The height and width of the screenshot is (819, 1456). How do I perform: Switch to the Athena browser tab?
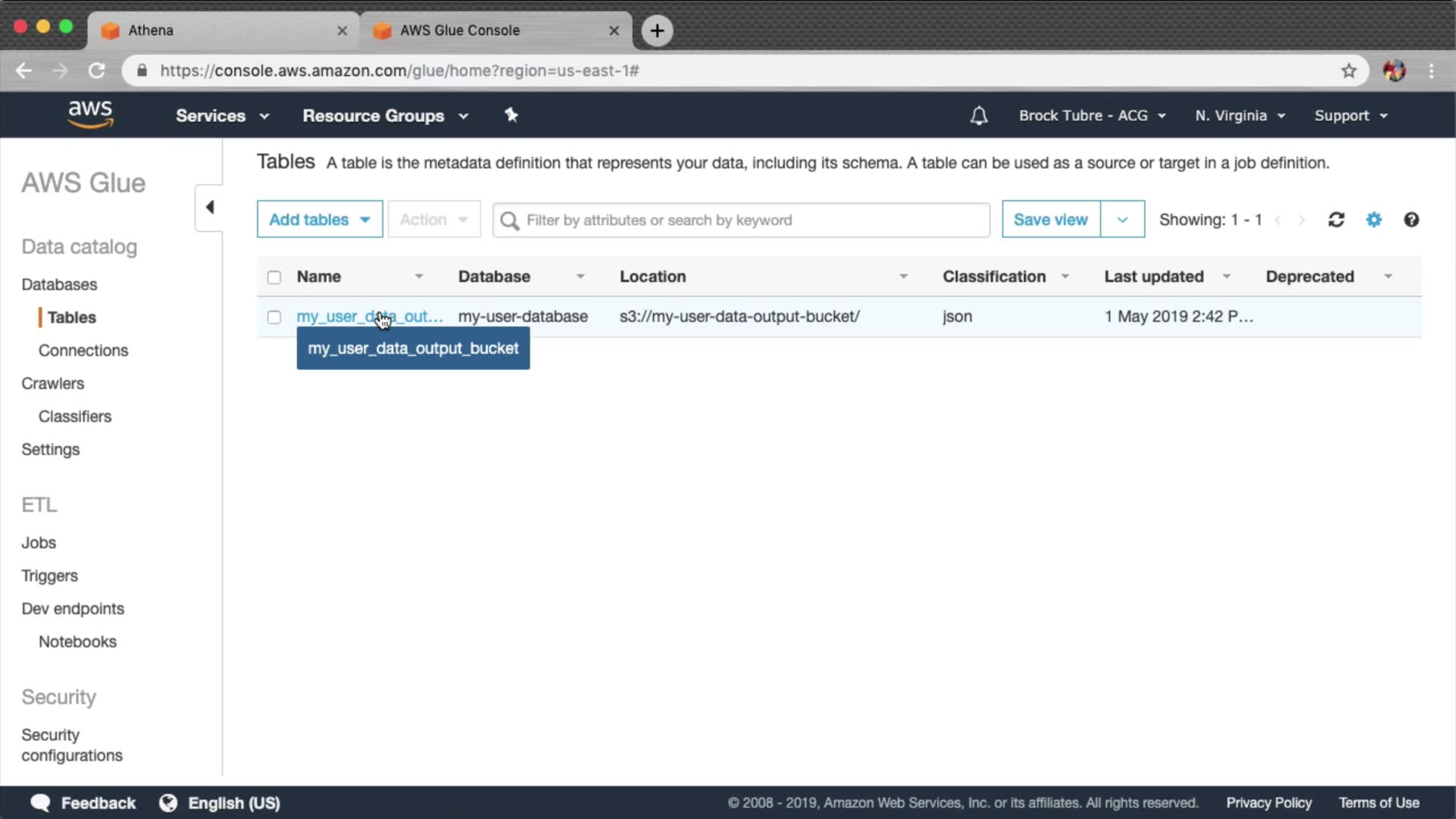[x=220, y=30]
